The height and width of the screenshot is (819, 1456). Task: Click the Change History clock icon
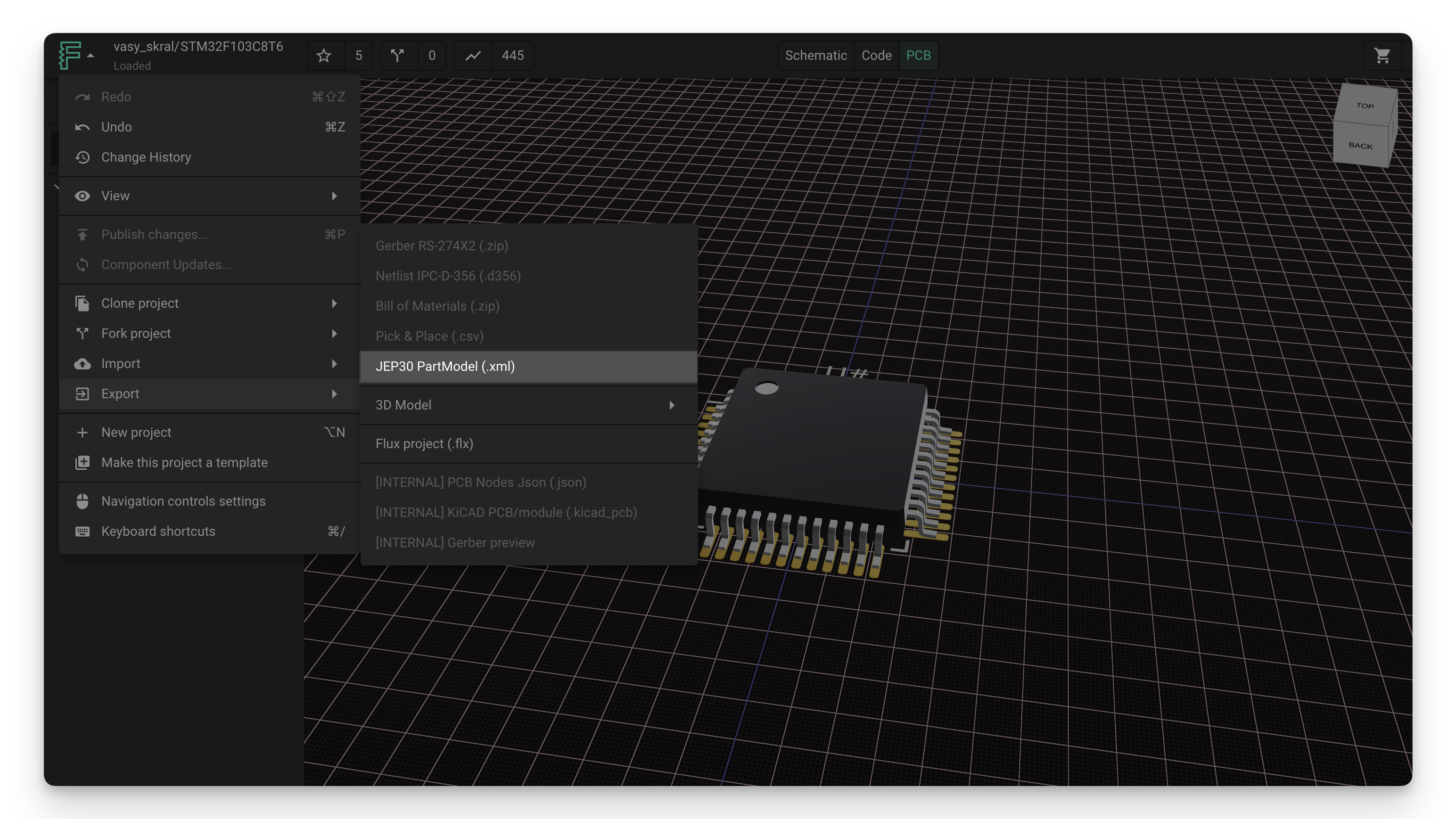(x=82, y=157)
